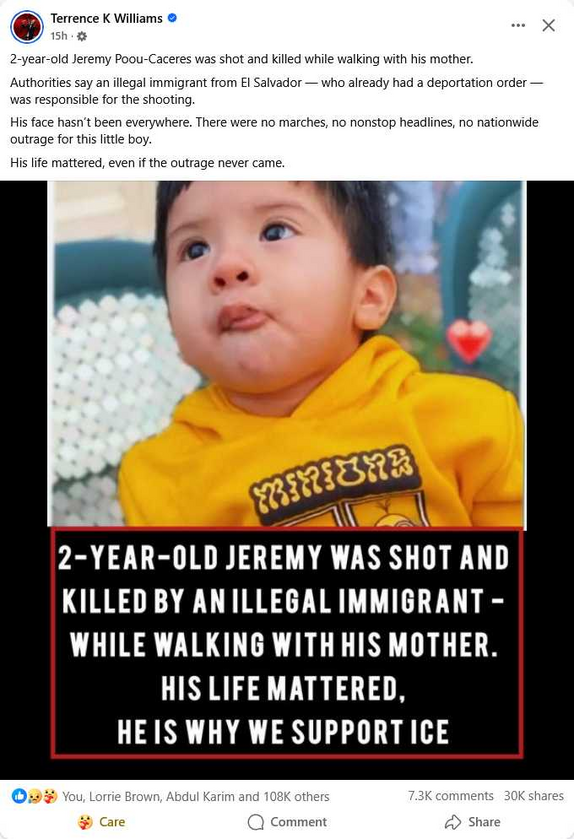Screen dimensions: 574x839
Task: Click the blue Like reaction icon
Action: pos(19,796)
